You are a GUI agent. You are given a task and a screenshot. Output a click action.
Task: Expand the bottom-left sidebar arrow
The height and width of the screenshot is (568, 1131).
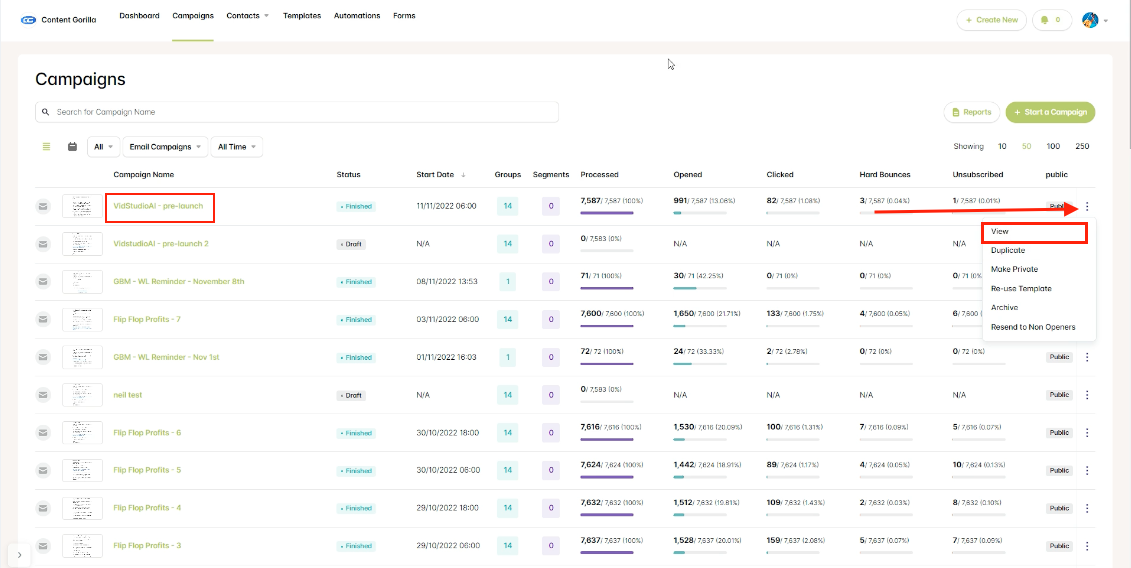tap(21, 555)
